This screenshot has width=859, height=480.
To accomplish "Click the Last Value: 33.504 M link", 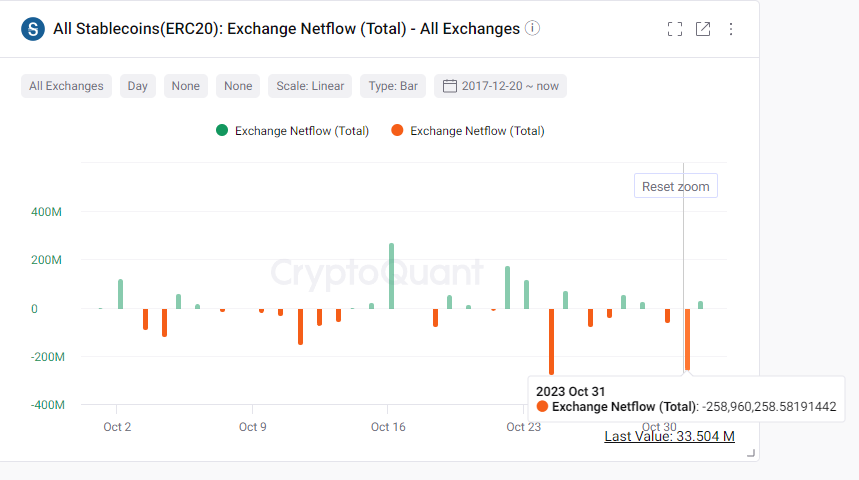I will [669, 436].
